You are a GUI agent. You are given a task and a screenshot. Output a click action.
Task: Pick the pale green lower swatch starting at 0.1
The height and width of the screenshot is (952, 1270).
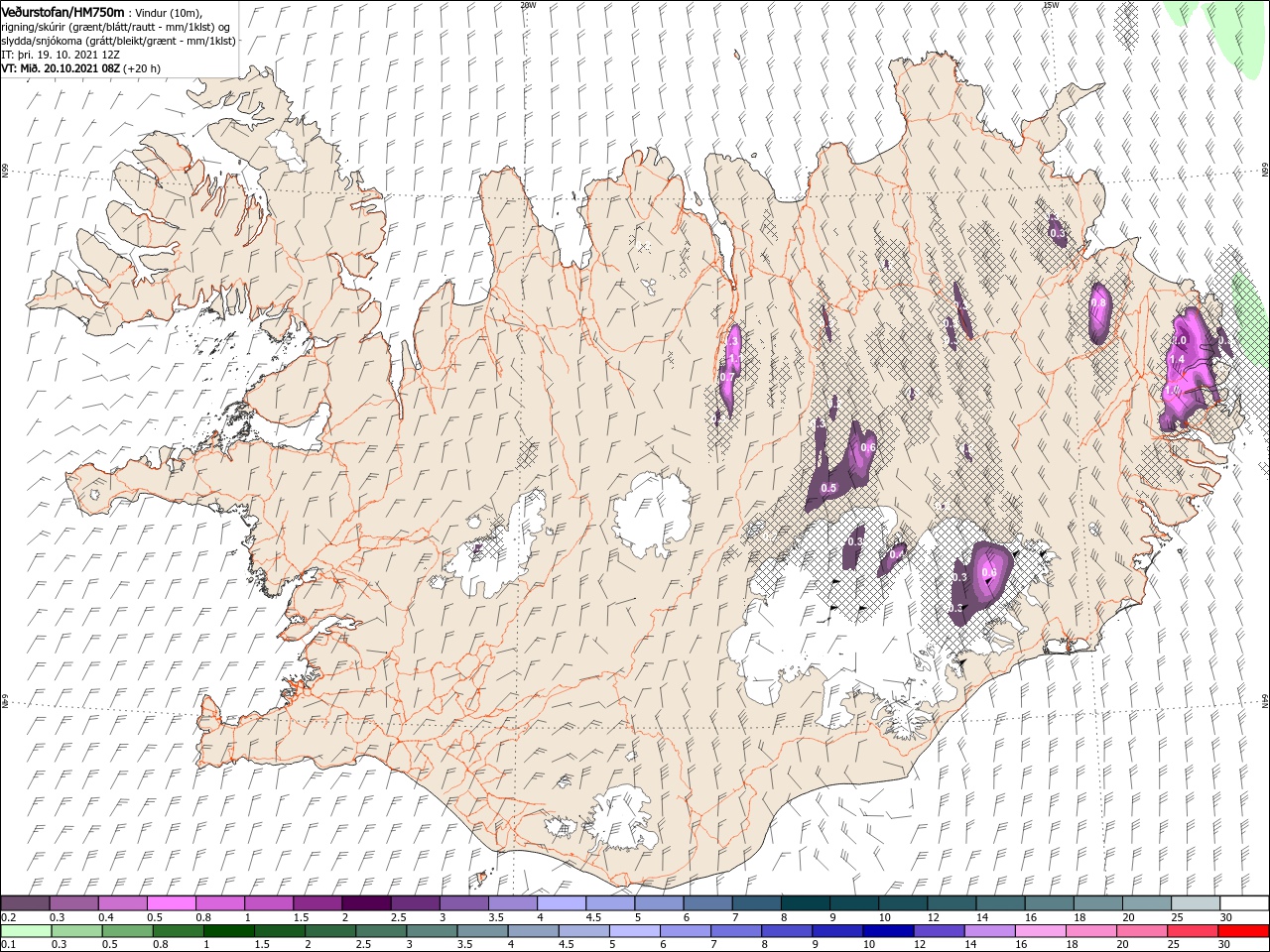tap(26, 931)
